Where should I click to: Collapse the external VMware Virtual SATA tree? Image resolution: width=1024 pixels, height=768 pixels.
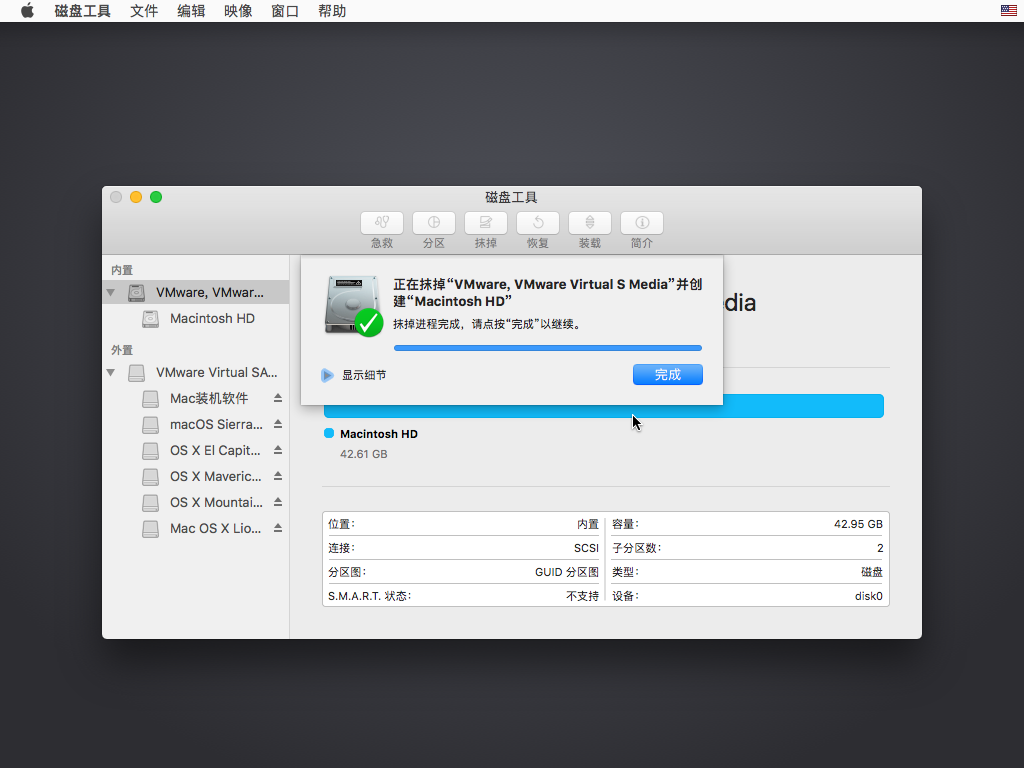(x=111, y=372)
